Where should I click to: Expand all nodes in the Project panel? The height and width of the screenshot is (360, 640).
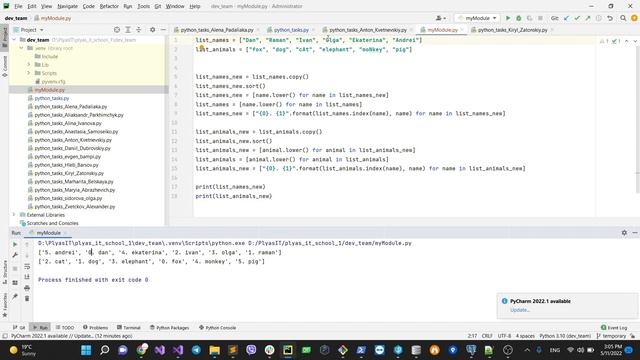coord(128,30)
